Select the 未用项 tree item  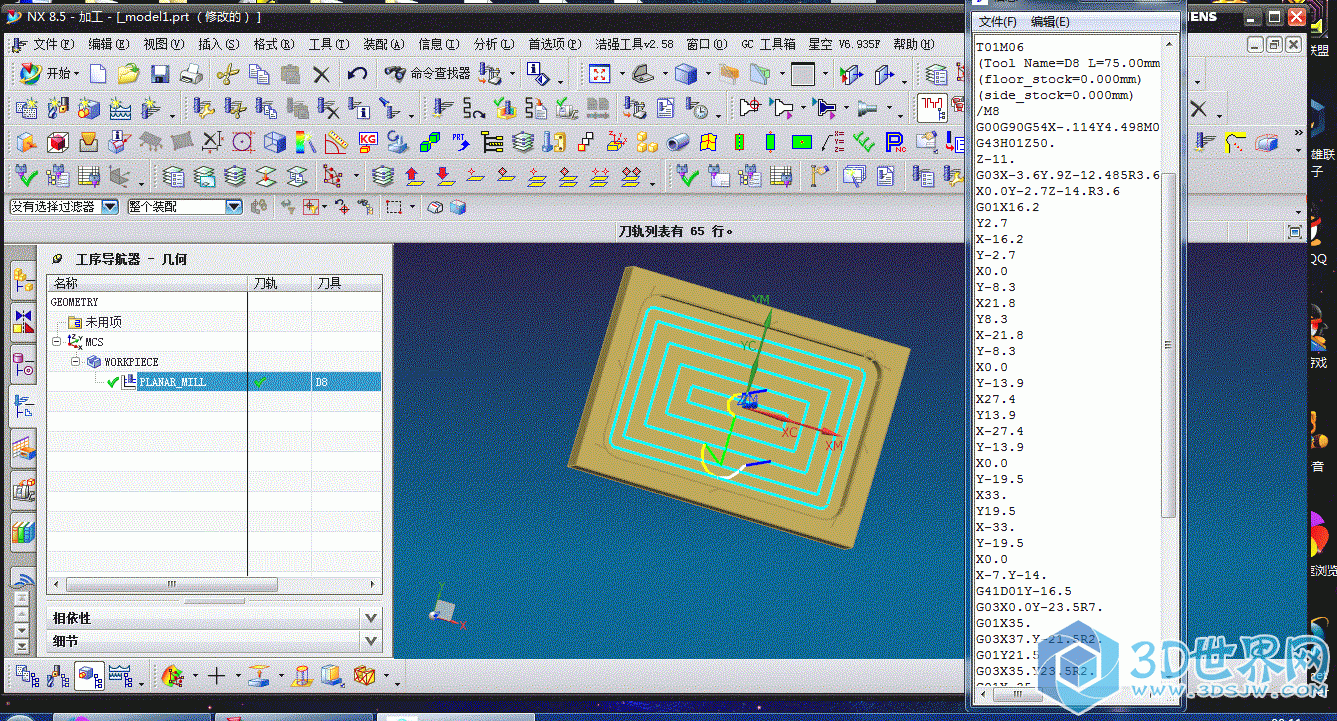click(x=102, y=322)
